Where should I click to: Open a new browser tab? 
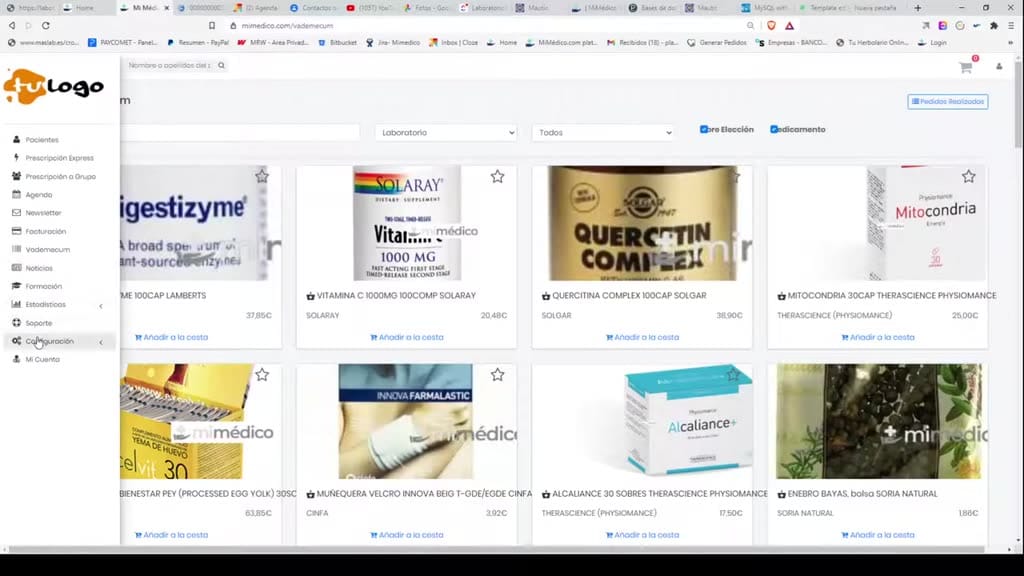pyautogui.click(x=918, y=8)
